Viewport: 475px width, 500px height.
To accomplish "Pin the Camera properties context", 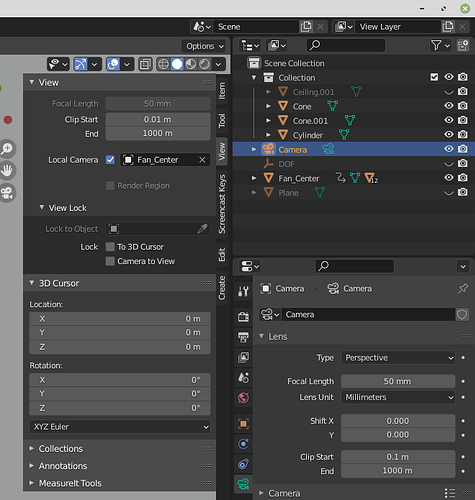I will tap(463, 288).
